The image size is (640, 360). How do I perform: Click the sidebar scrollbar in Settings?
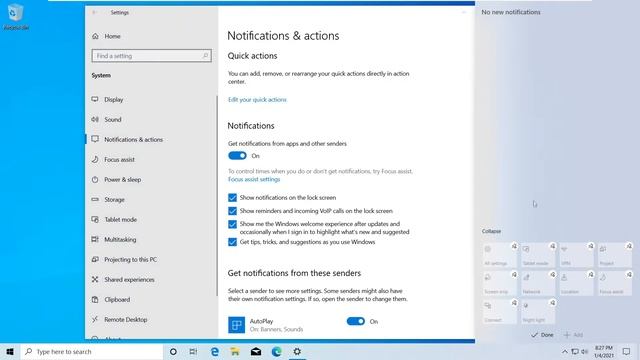(x=217, y=196)
